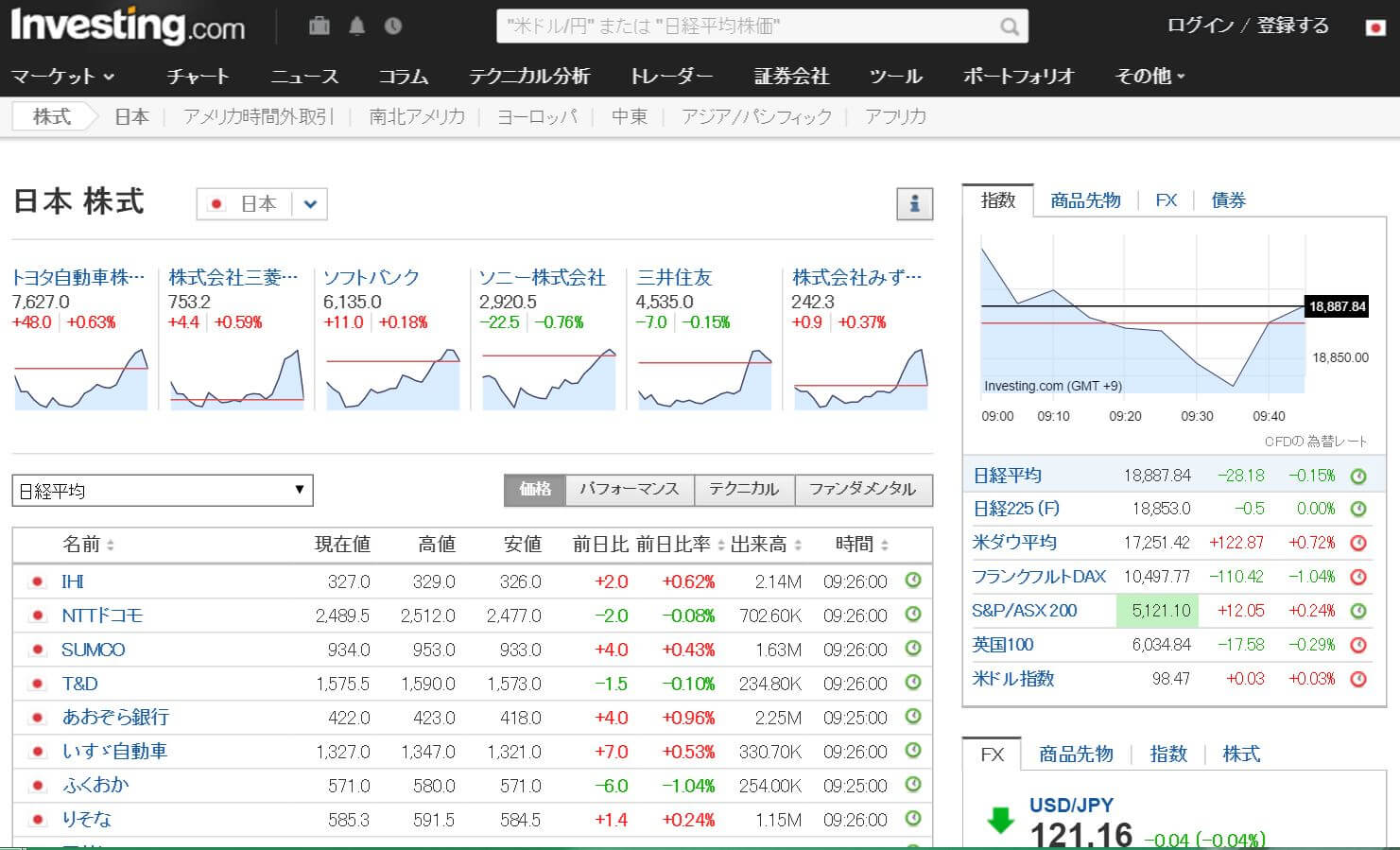Click the red clock icon for 米ドル指数
The image size is (1400, 850).
(x=1358, y=679)
